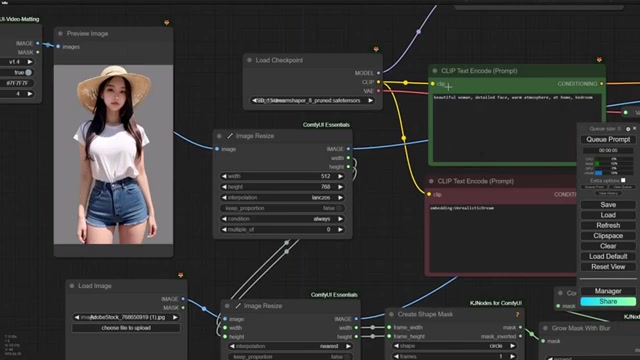Select next file with Load Image right arrow
Viewport: 640px width, 360px height.
pos(175,317)
